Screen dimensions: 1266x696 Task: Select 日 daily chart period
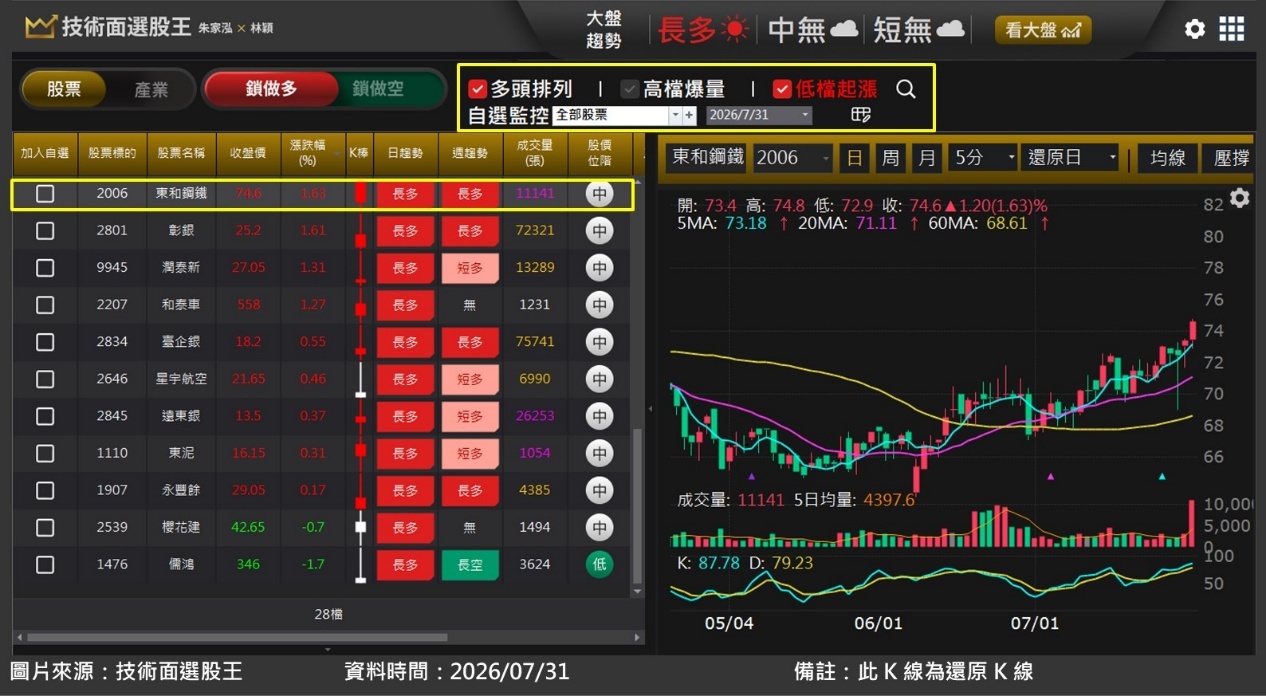pyautogui.click(x=854, y=157)
